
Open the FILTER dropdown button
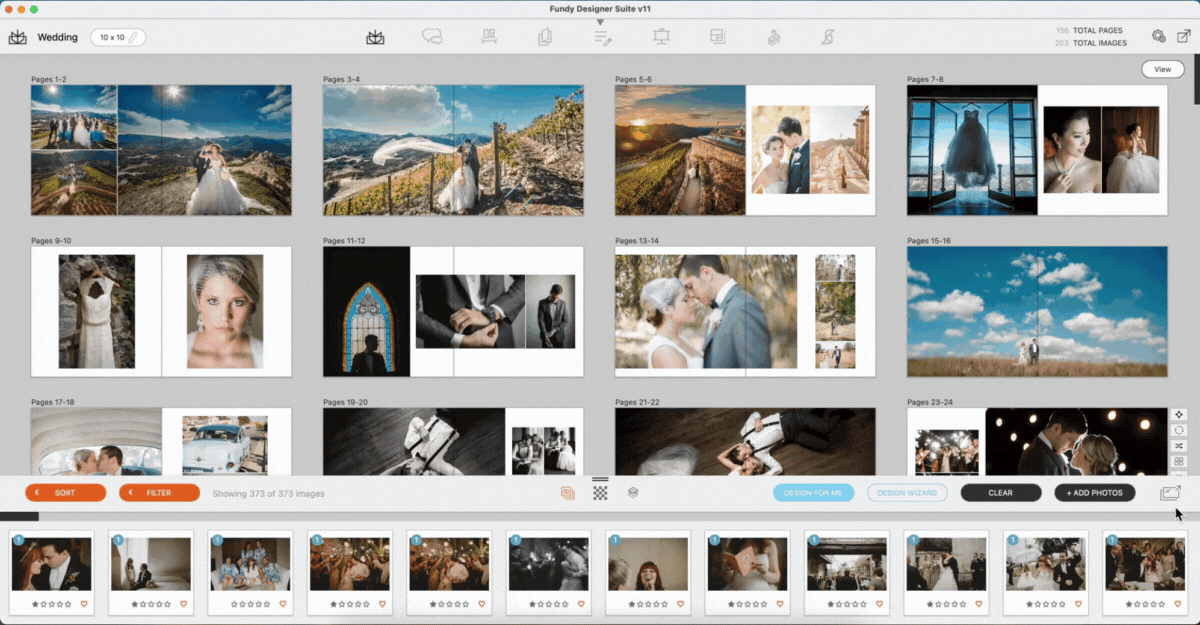[x=159, y=493]
